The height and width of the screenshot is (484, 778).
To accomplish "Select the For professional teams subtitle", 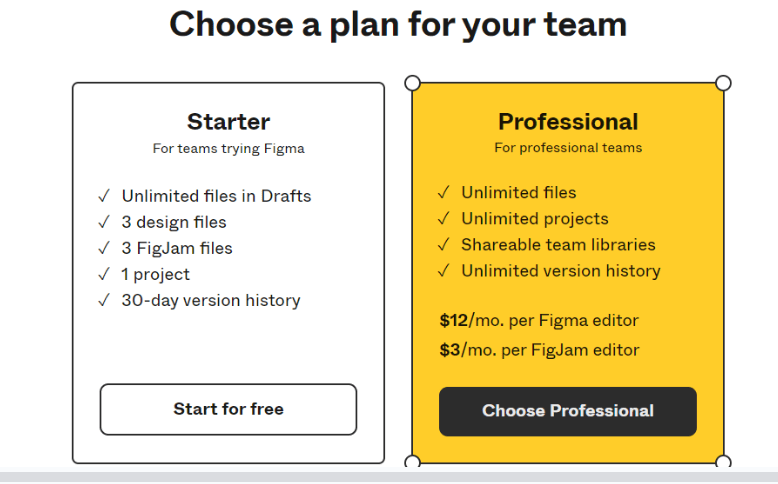I will pyautogui.click(x=568, y=147).
